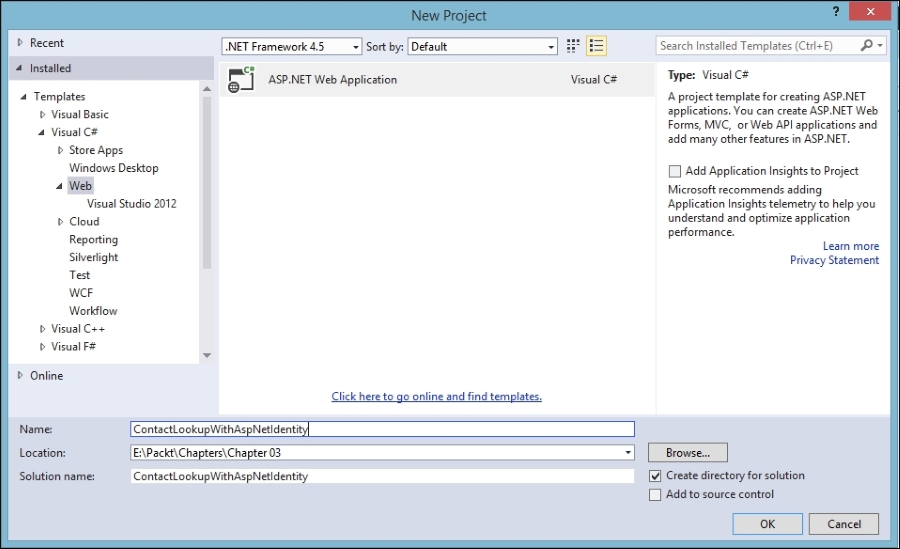Click the go online and find templates link
The height and width of the screenshot is (549, 900).
(436, 397)
